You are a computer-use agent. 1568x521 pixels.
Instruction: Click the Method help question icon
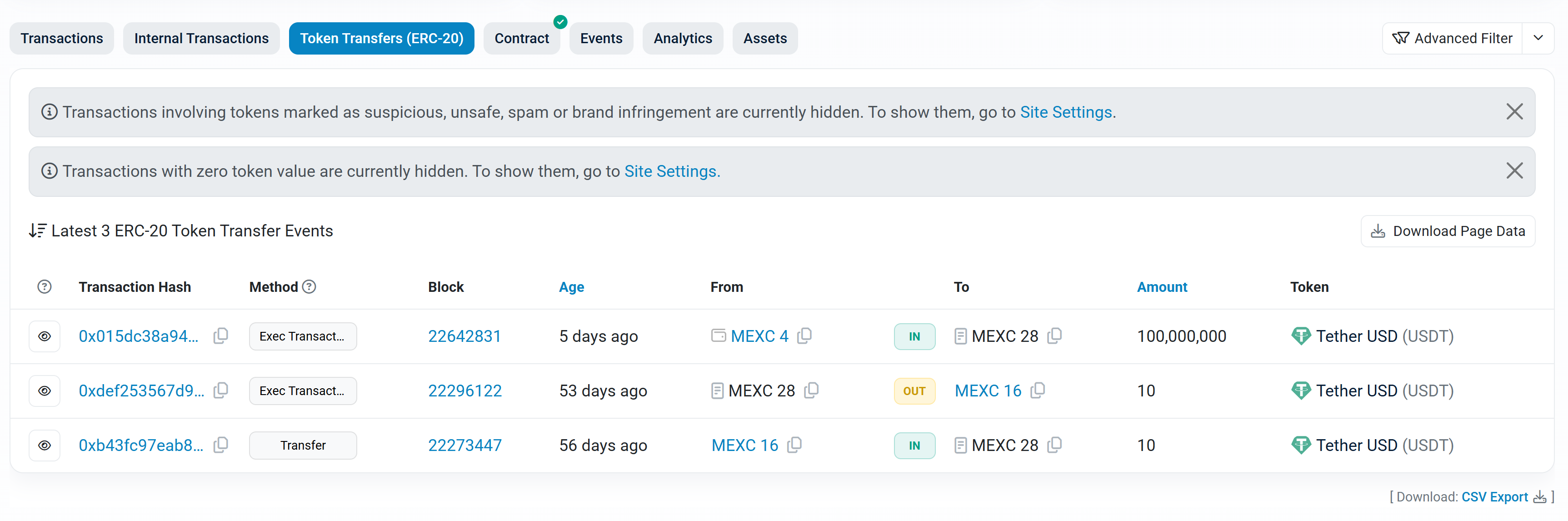pyautogui.click(x=309, y=287)
